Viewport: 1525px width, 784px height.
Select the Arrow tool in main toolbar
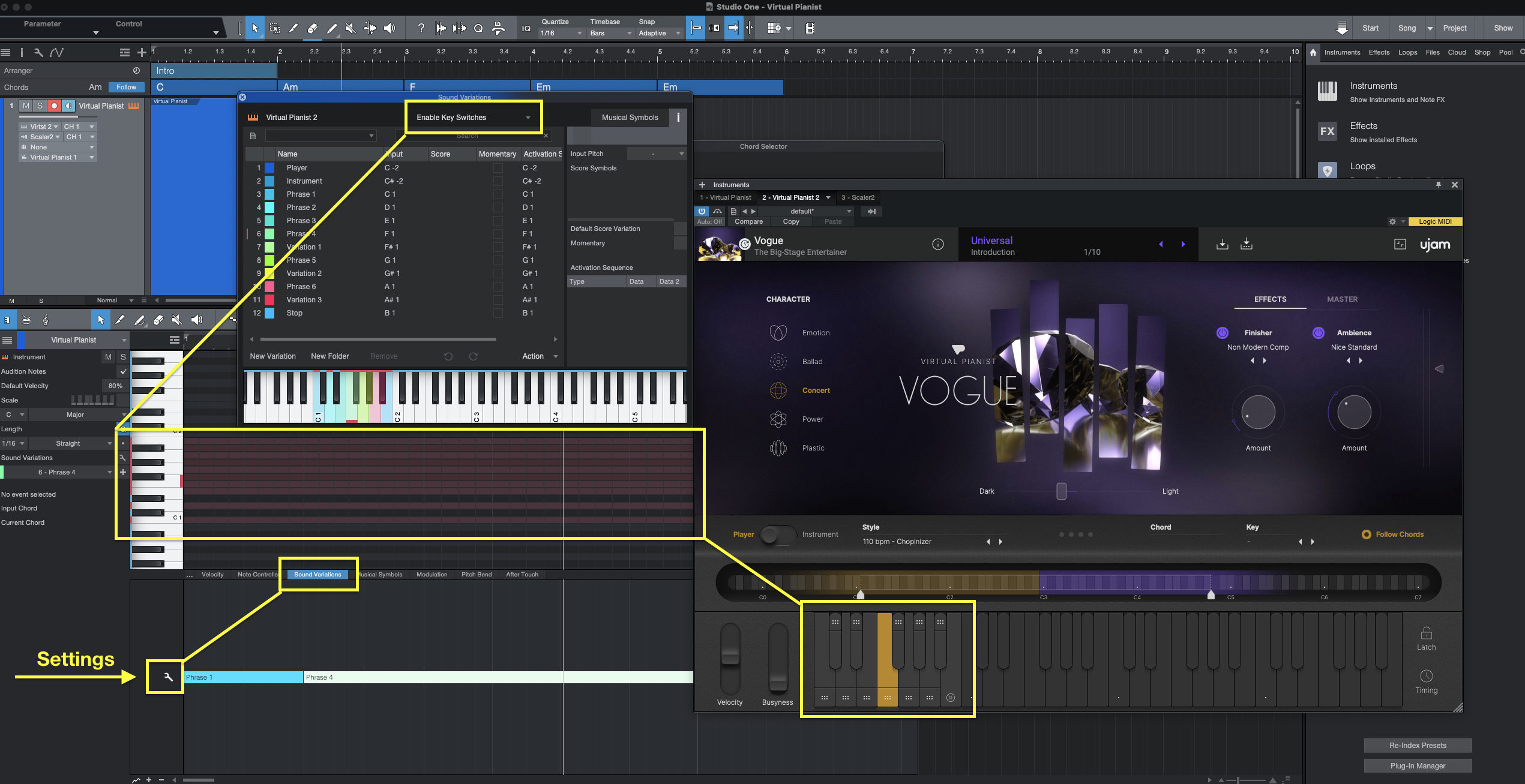pyautogui.click(x=255, y=28)
